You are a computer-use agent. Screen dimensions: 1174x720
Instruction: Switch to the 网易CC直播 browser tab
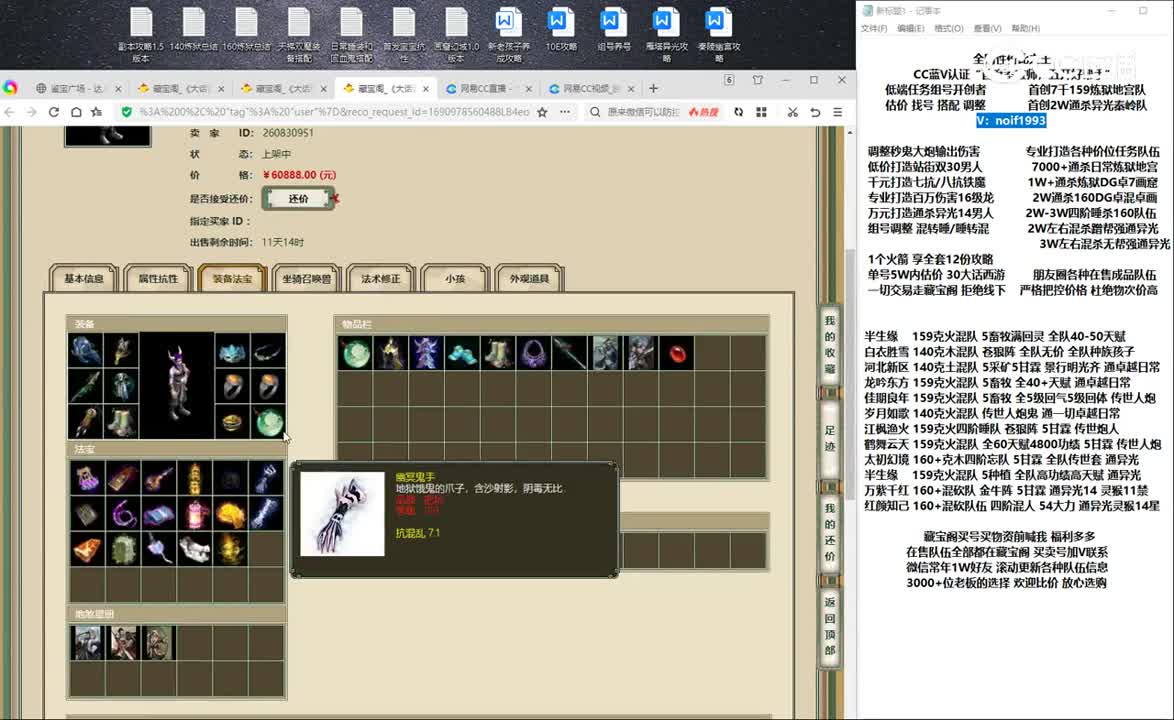click(x=486, y=88)
